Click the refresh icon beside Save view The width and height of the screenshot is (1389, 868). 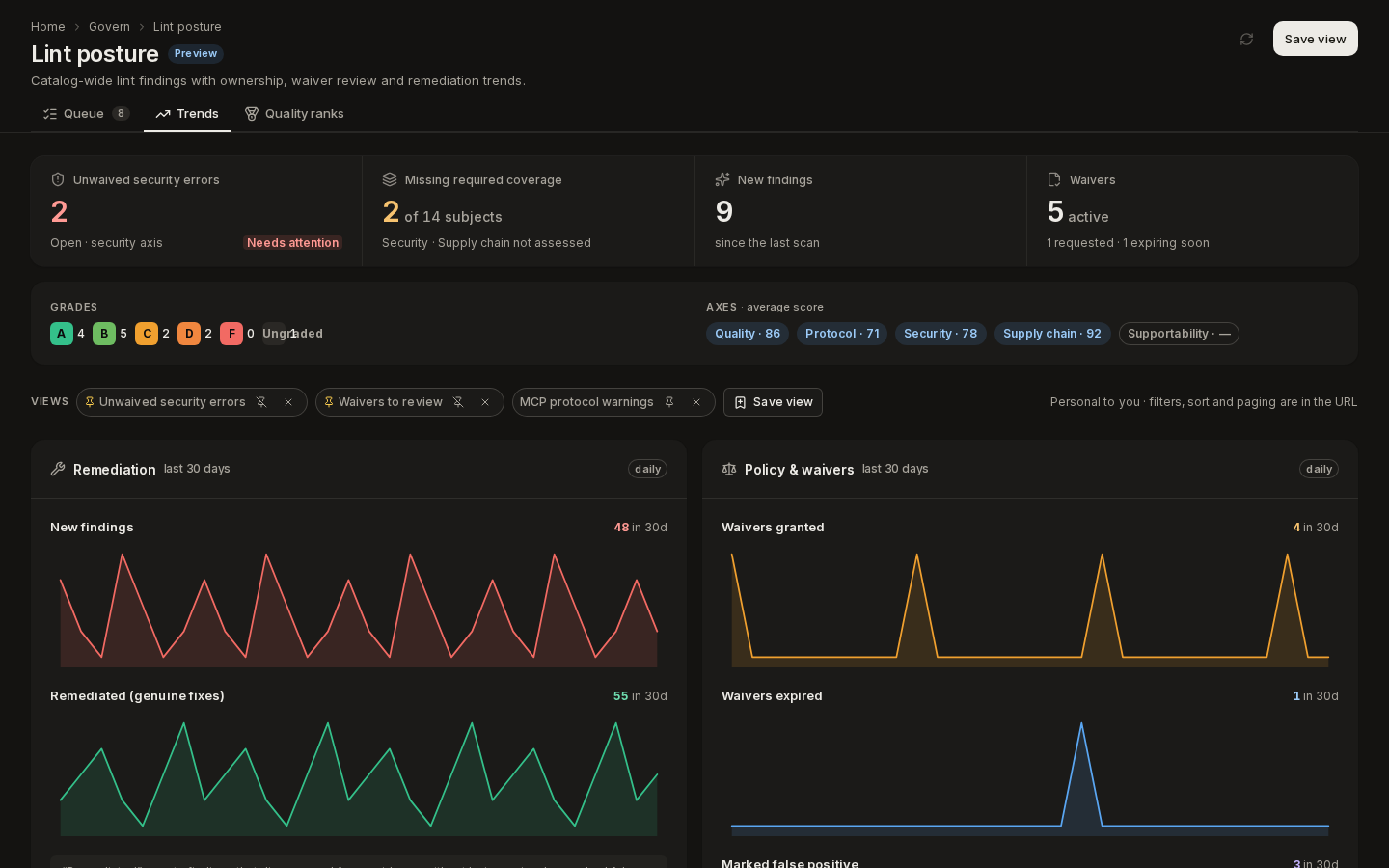[x=1246, y=40]
